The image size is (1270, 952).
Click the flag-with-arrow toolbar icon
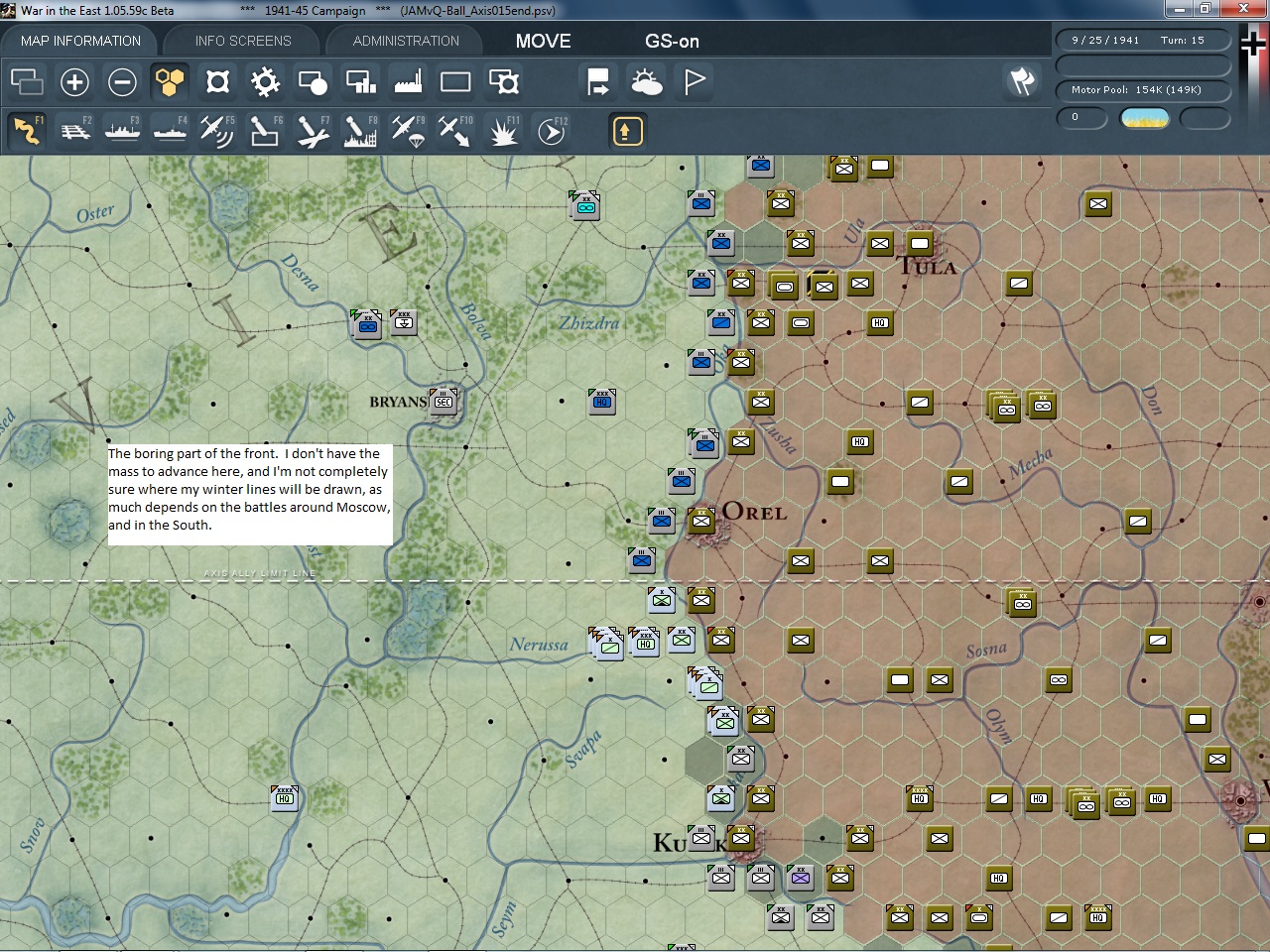pyautogui.click(x=598, y=82)
